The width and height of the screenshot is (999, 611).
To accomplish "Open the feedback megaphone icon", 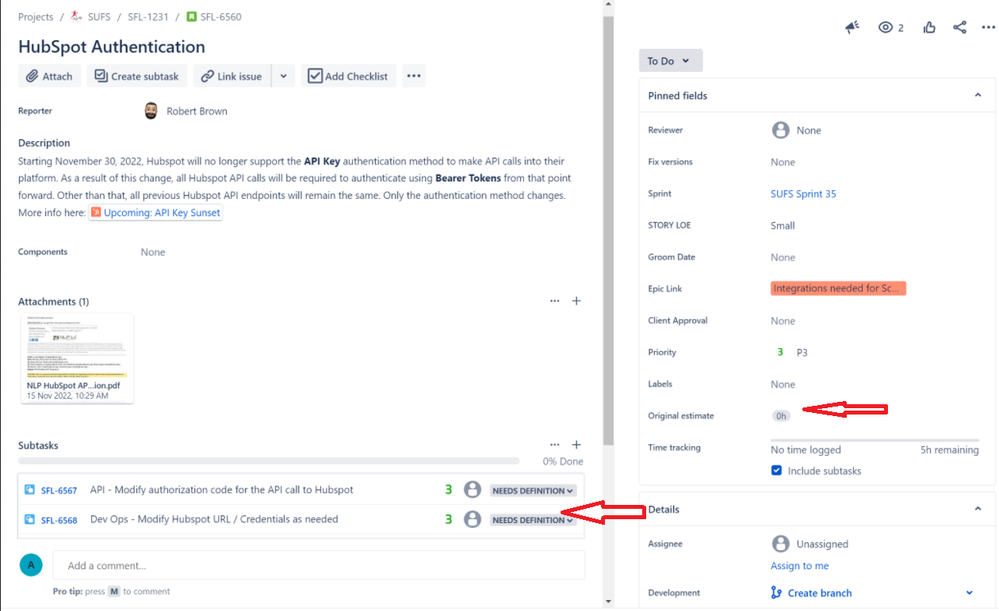I will [852, 27].
